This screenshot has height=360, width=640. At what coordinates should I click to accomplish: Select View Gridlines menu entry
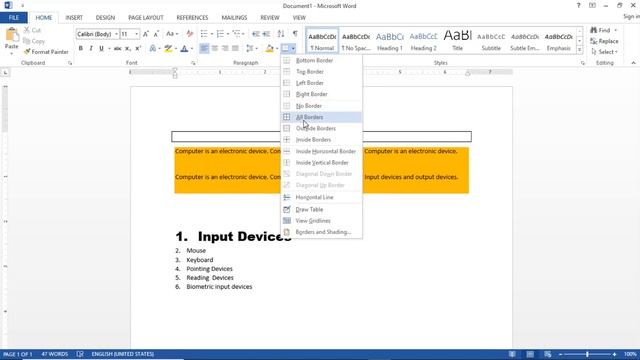click(321, 221)
